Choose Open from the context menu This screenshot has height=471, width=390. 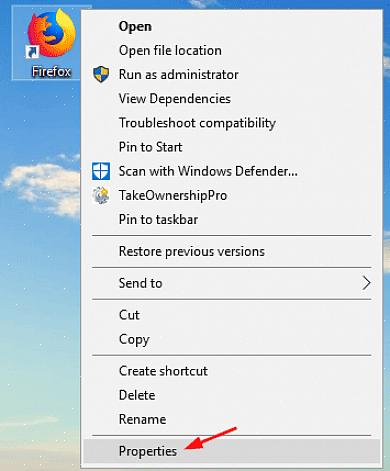[x=232, y=26]
